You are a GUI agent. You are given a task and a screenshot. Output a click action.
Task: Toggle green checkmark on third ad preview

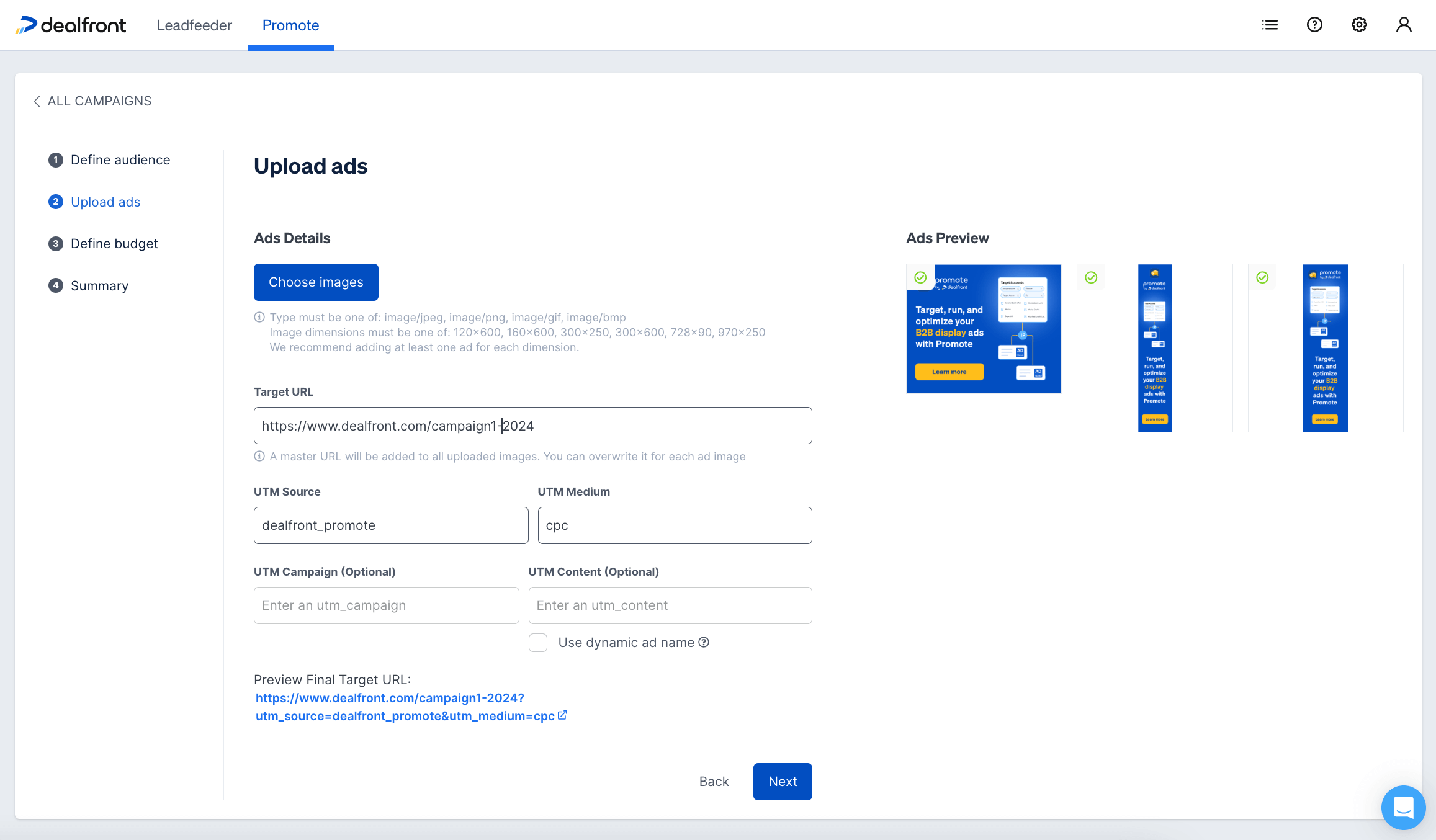[x=1262, y=277]
